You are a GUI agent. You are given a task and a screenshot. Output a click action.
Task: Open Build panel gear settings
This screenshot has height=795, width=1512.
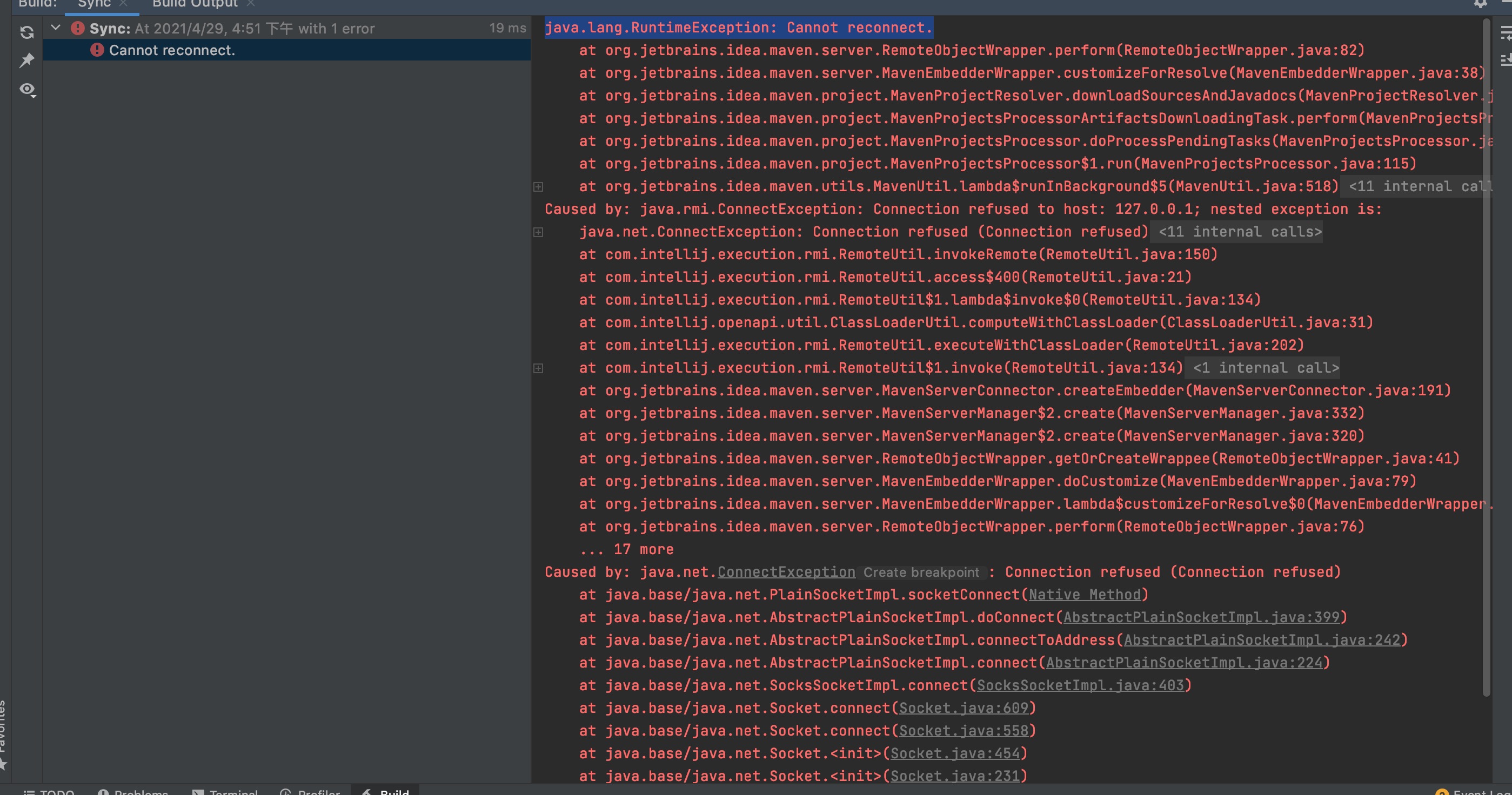(x=1480, y=4)
